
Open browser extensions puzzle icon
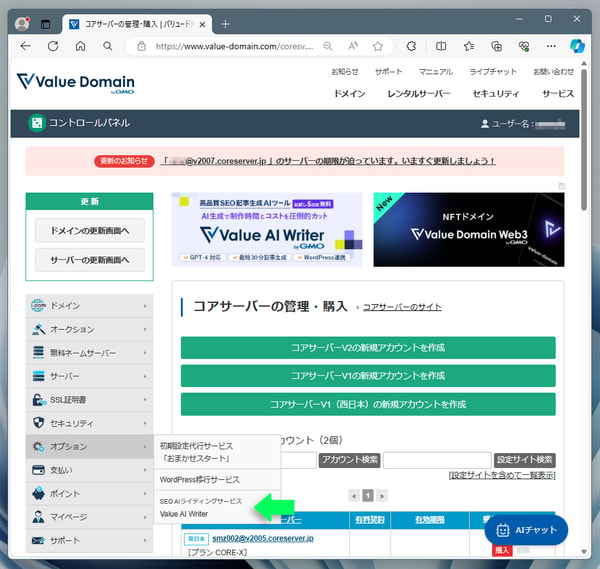pos(411,46)
